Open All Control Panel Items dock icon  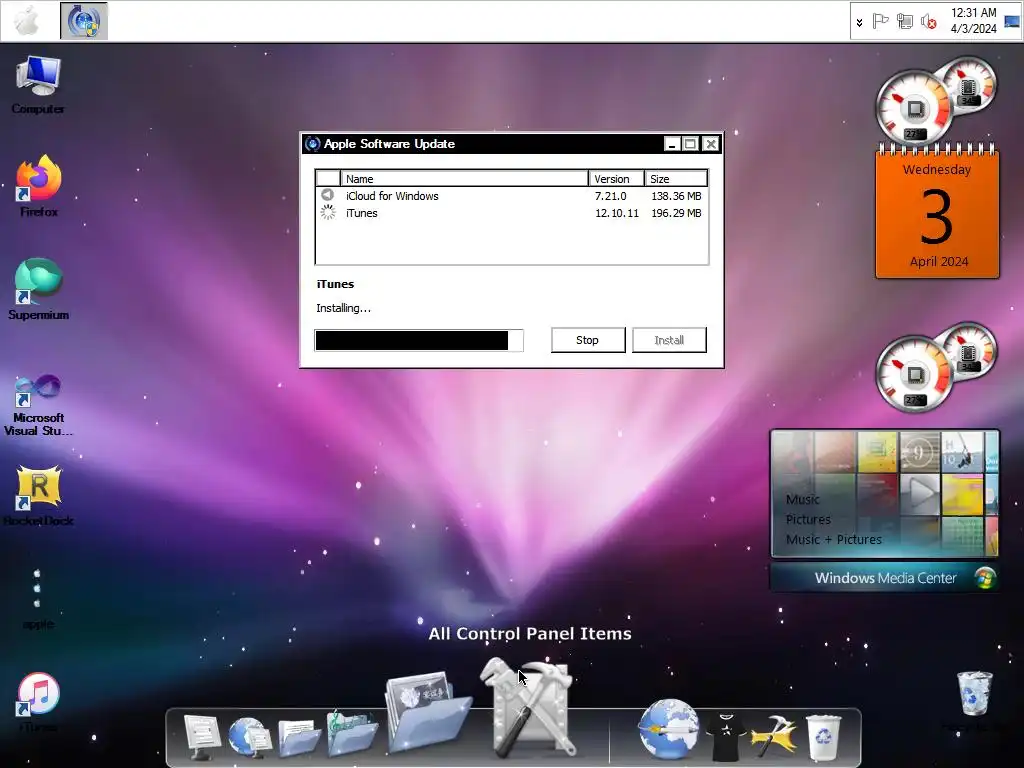pos(529,707)
